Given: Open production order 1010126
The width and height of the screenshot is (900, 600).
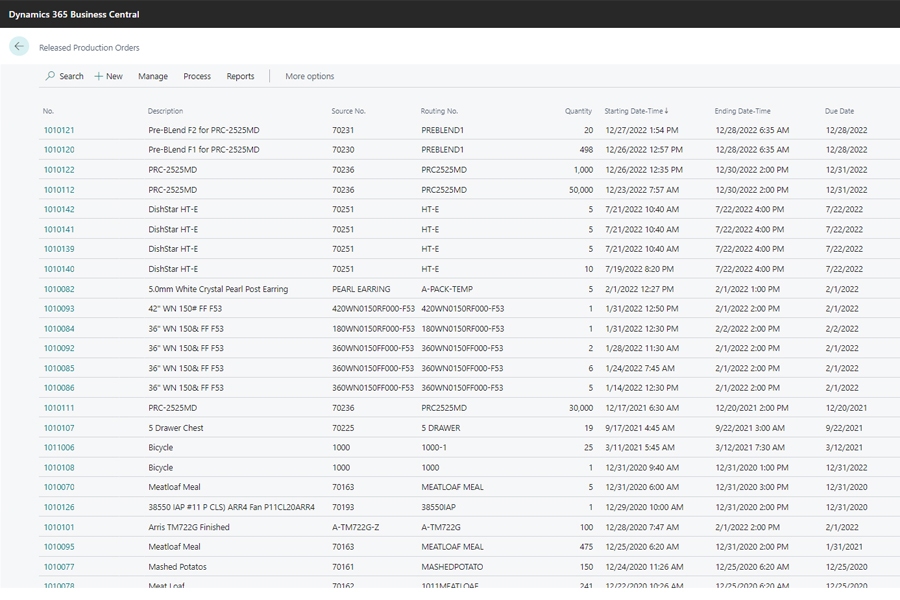Looking at the screenshot, I should [x=59, y=508].
